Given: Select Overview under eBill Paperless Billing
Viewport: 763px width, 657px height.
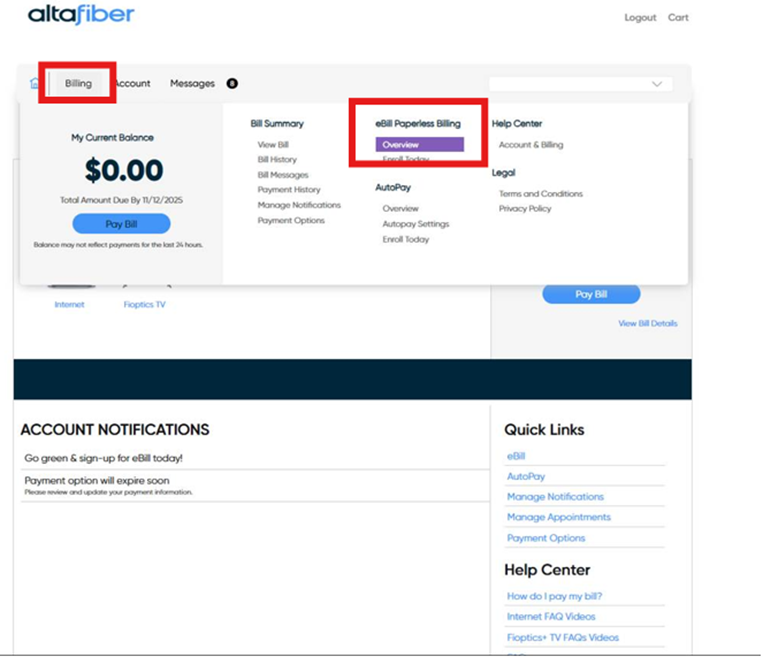Looking at the screenshot, I should 401,145.
